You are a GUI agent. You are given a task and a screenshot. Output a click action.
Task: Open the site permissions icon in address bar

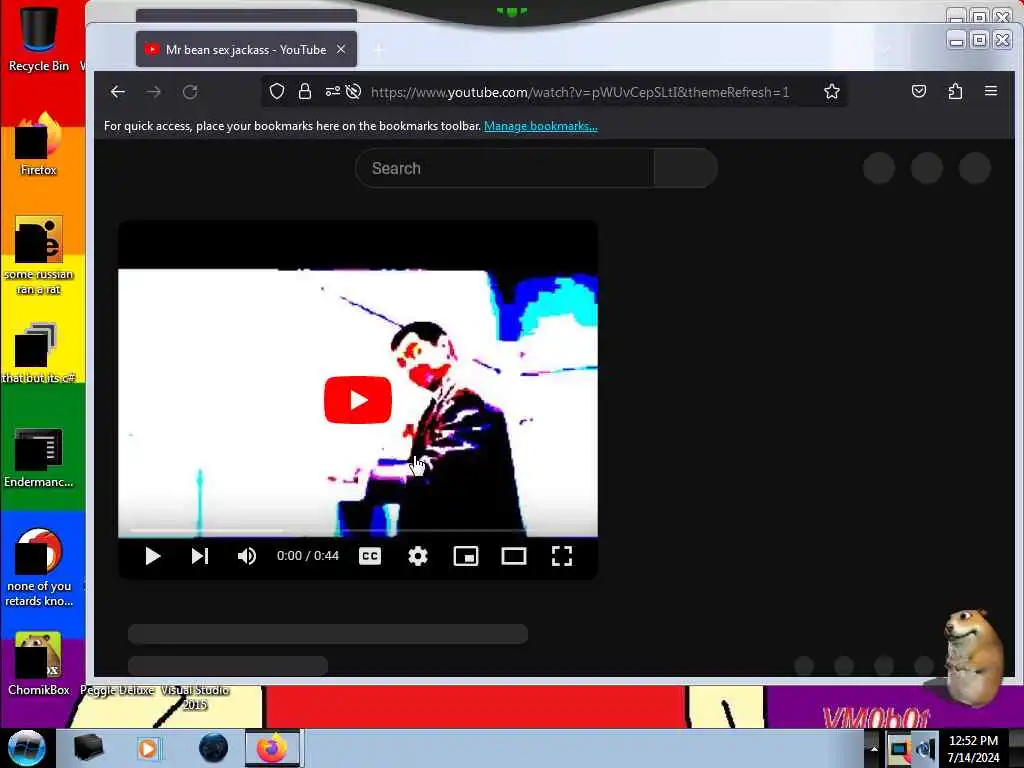click(x=332, y=91)
